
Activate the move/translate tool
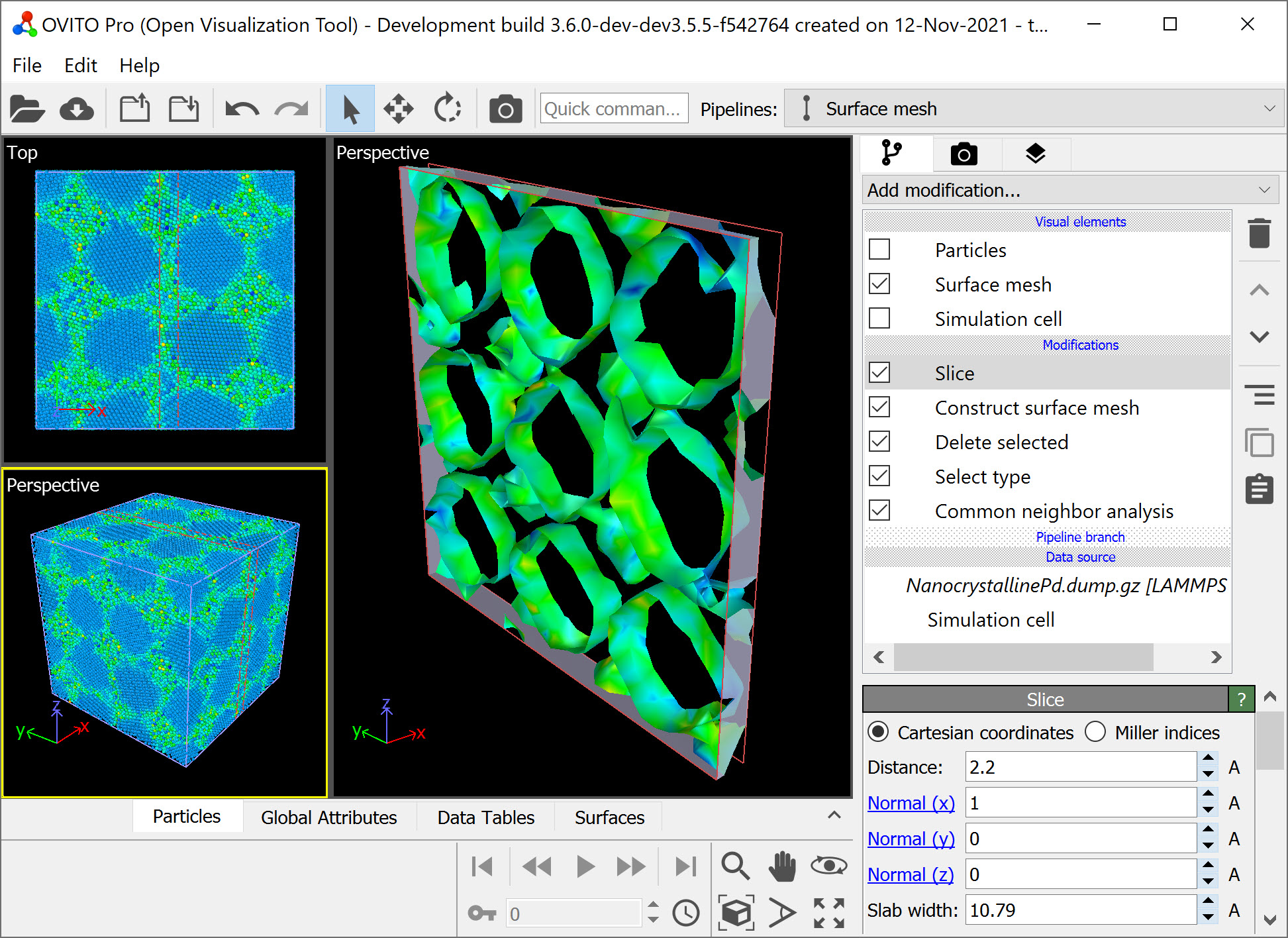[398, 109]
